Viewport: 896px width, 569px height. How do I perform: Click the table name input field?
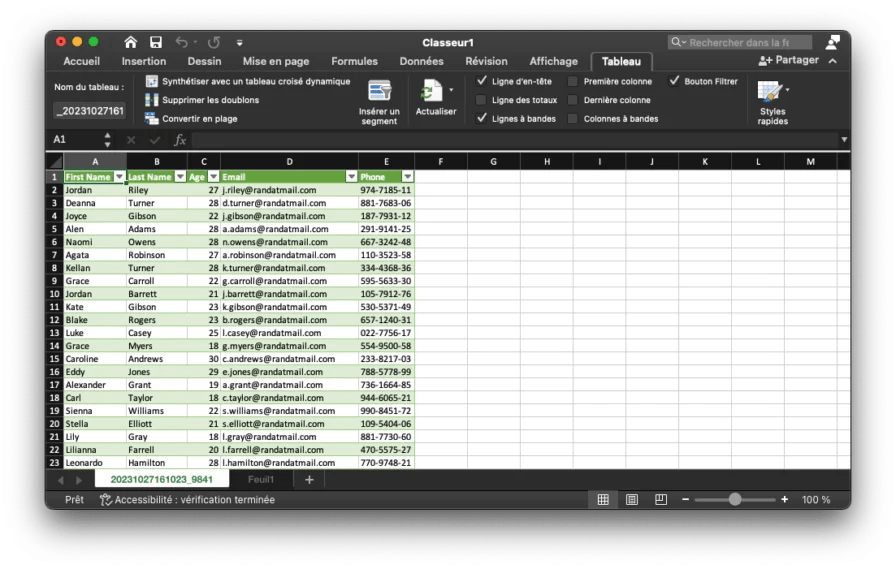(90, 111)
